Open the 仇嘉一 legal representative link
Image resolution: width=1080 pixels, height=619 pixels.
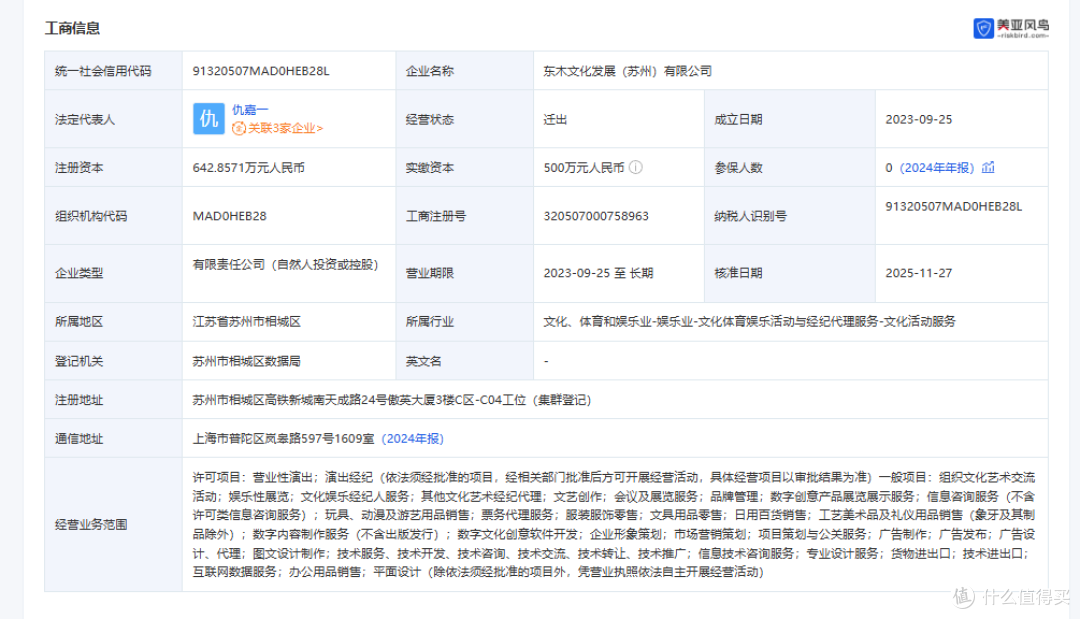tap(250, 109)
